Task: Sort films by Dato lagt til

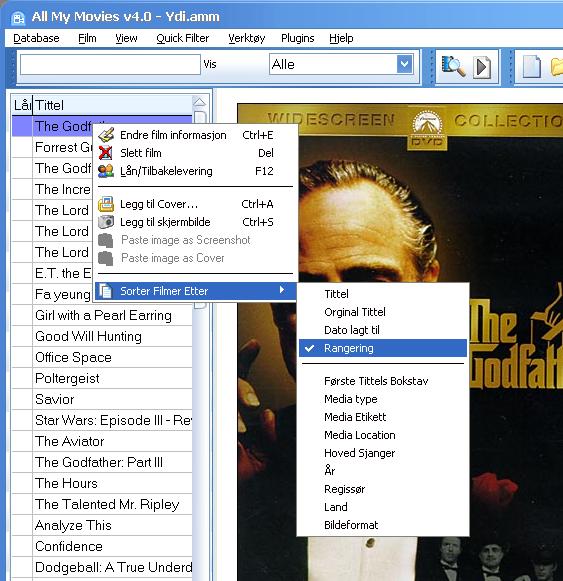Action: pos(383,330)
